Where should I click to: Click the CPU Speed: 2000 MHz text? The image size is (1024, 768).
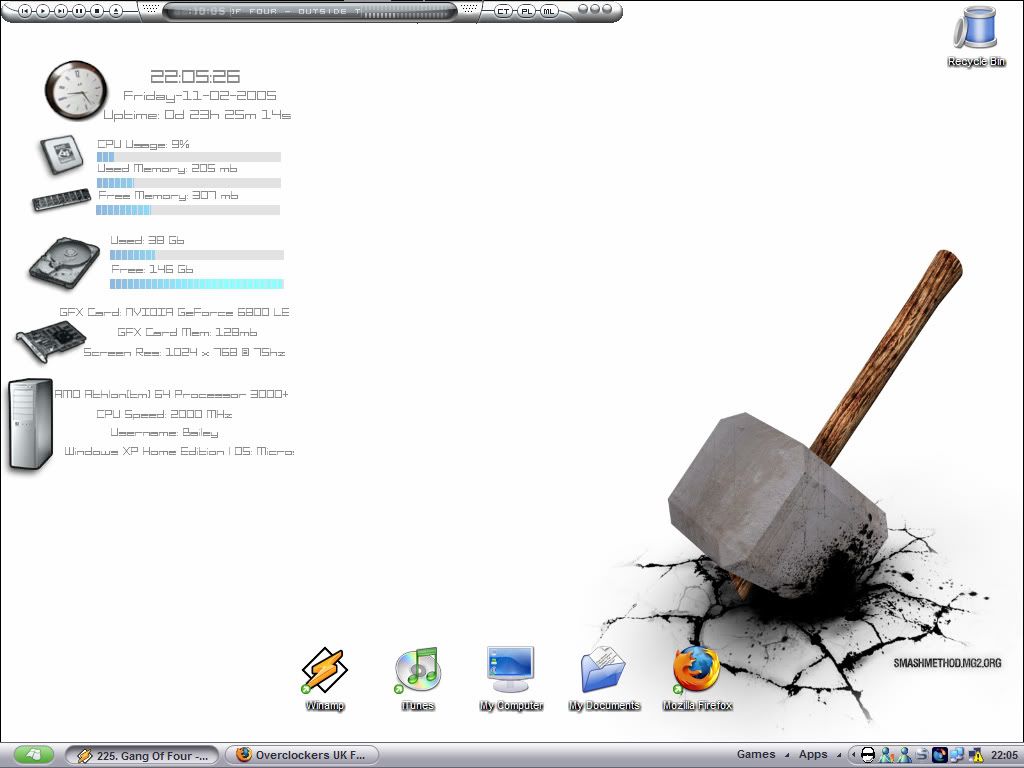point(165,414)
